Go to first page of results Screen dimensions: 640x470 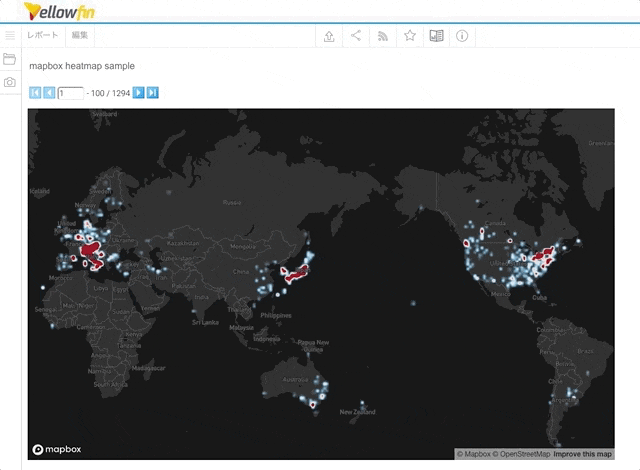(x=35, y=93)
